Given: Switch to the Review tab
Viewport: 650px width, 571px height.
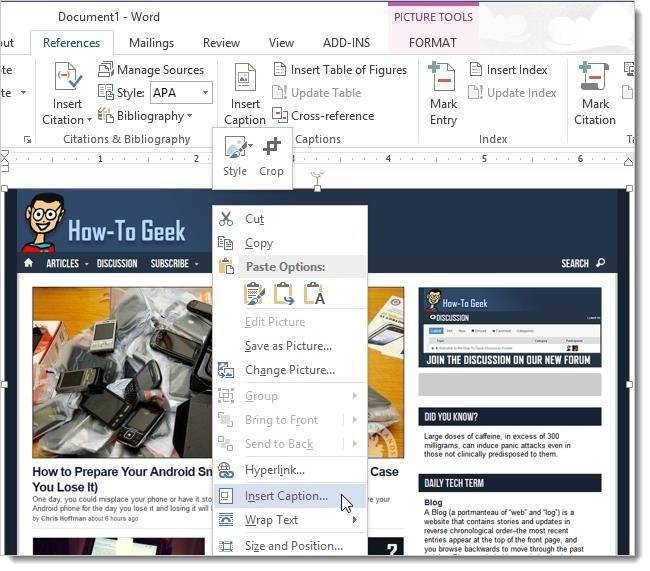Looking at the screenshot, I should tap(221, 43).
